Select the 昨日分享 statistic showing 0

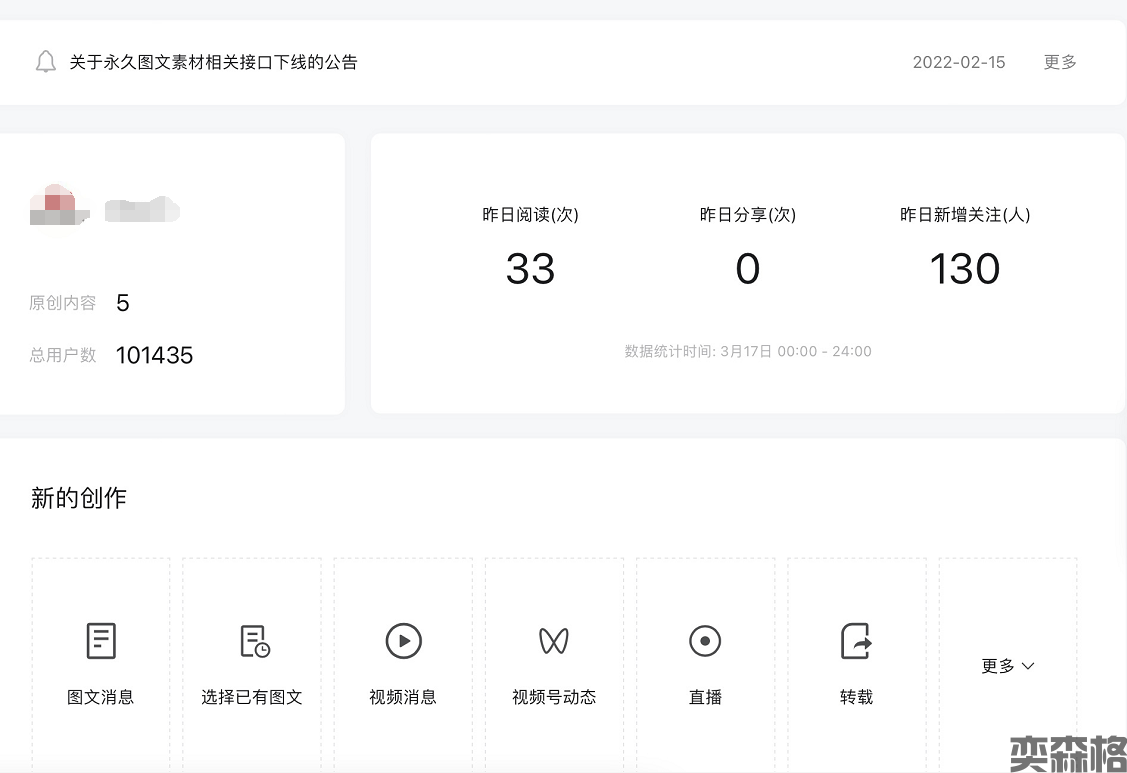tap(747, 269)
